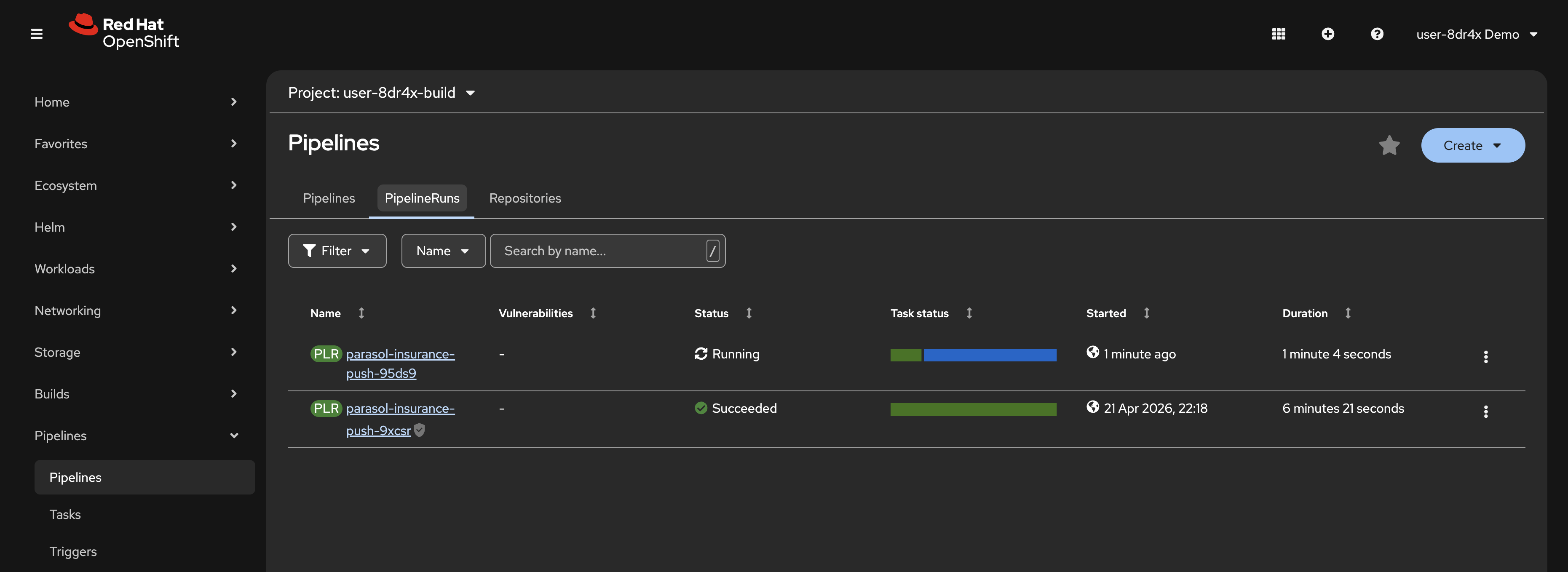1568x572 pixels.
Task: Toggle the hamburger navigation menu
Action: (37, 34)
